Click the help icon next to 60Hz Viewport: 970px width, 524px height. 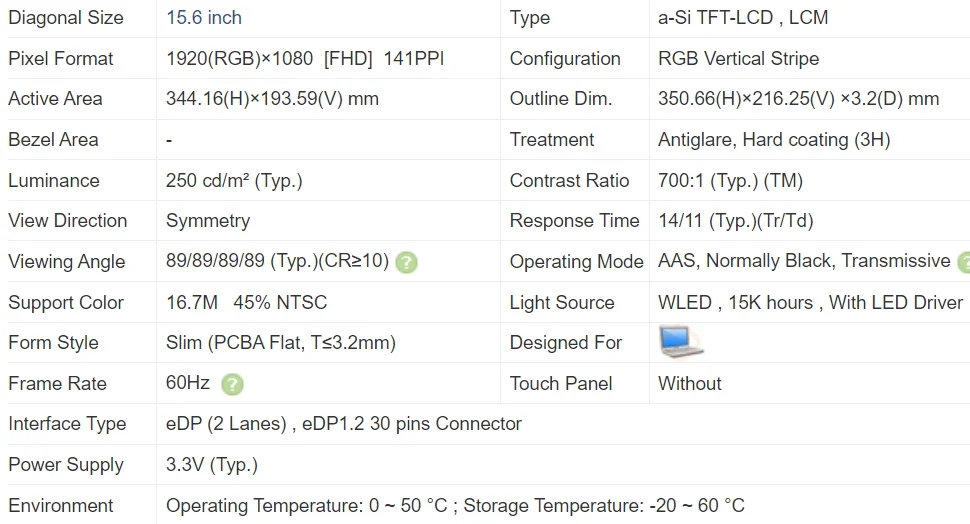tap(232, 385)
